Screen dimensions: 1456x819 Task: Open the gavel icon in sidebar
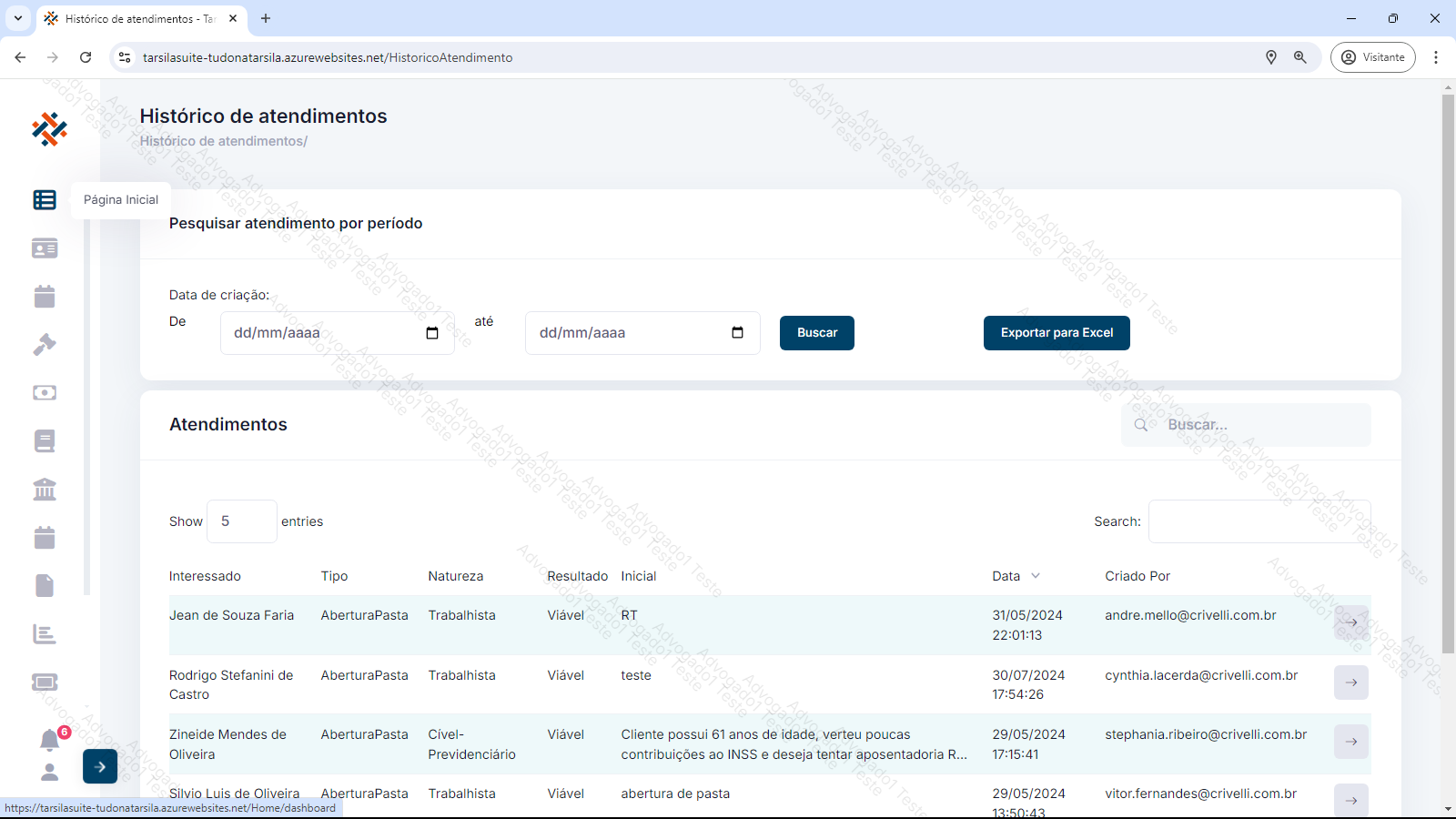[x=45, y=344]
